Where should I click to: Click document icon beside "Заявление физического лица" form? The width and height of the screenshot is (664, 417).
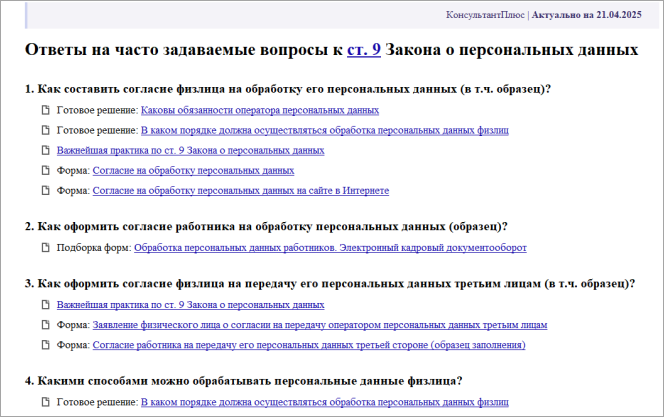(45, 325)
